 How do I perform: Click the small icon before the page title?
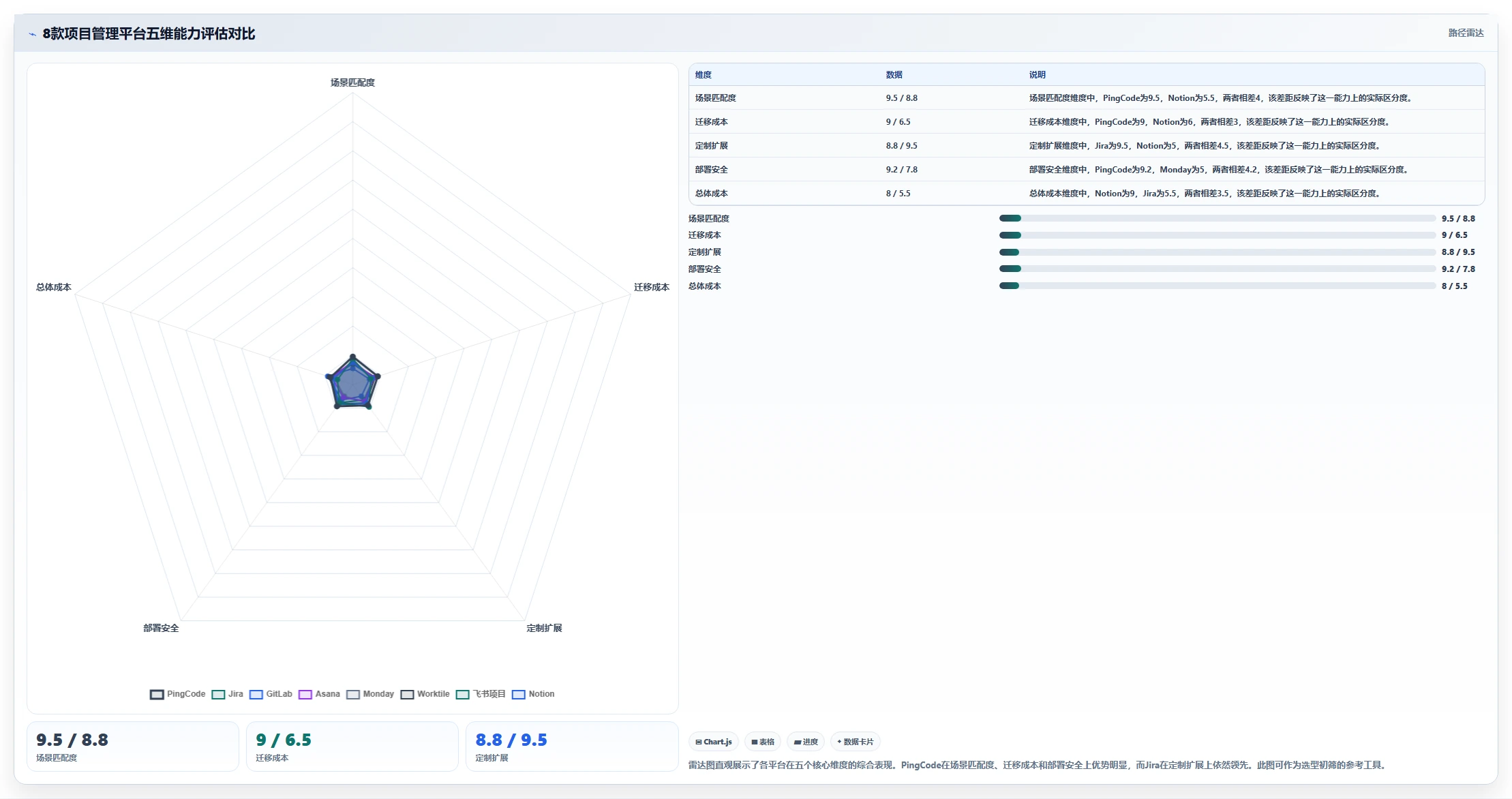point(33,34)
